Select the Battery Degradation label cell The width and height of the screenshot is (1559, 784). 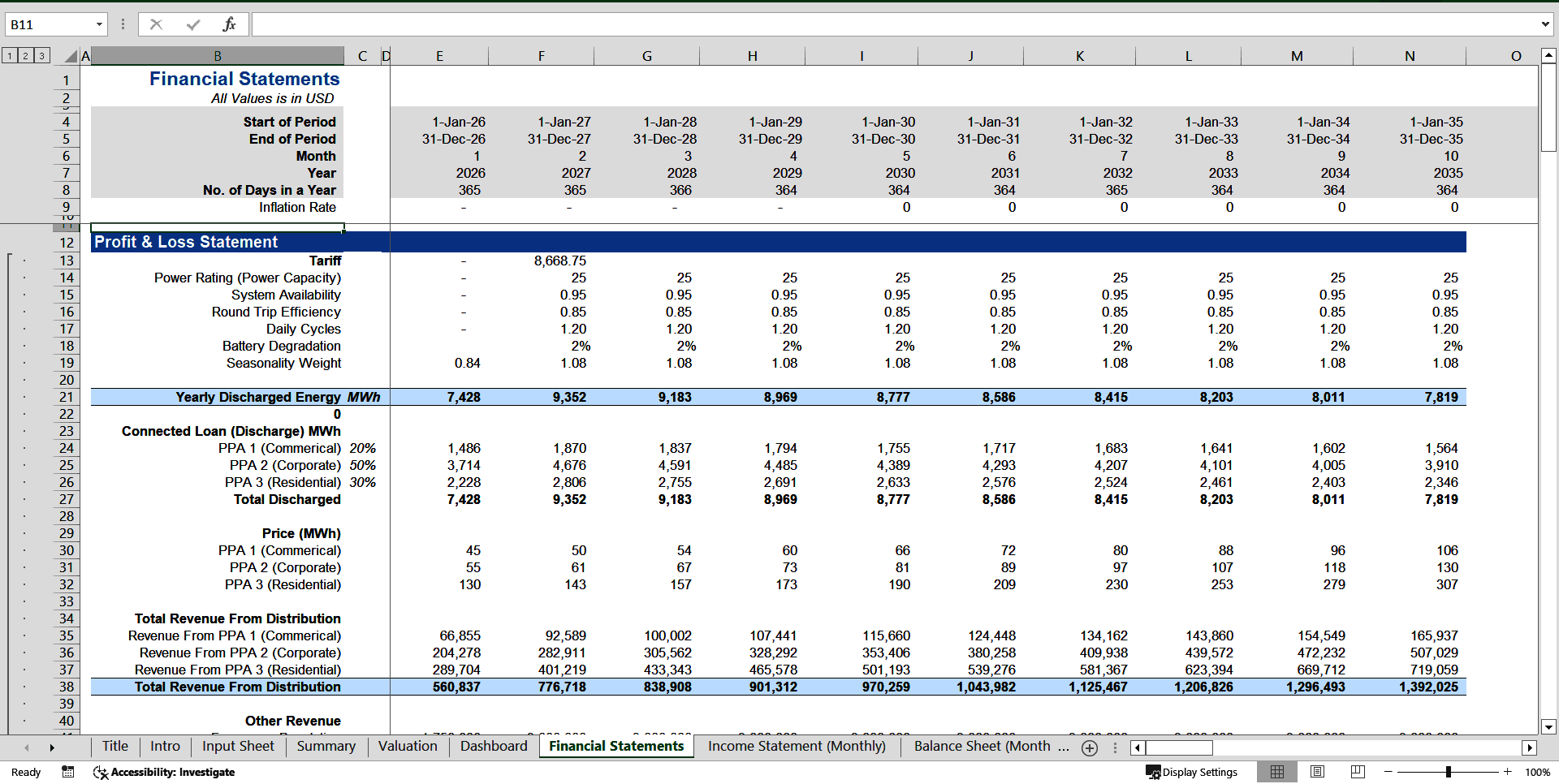point(218,346)
